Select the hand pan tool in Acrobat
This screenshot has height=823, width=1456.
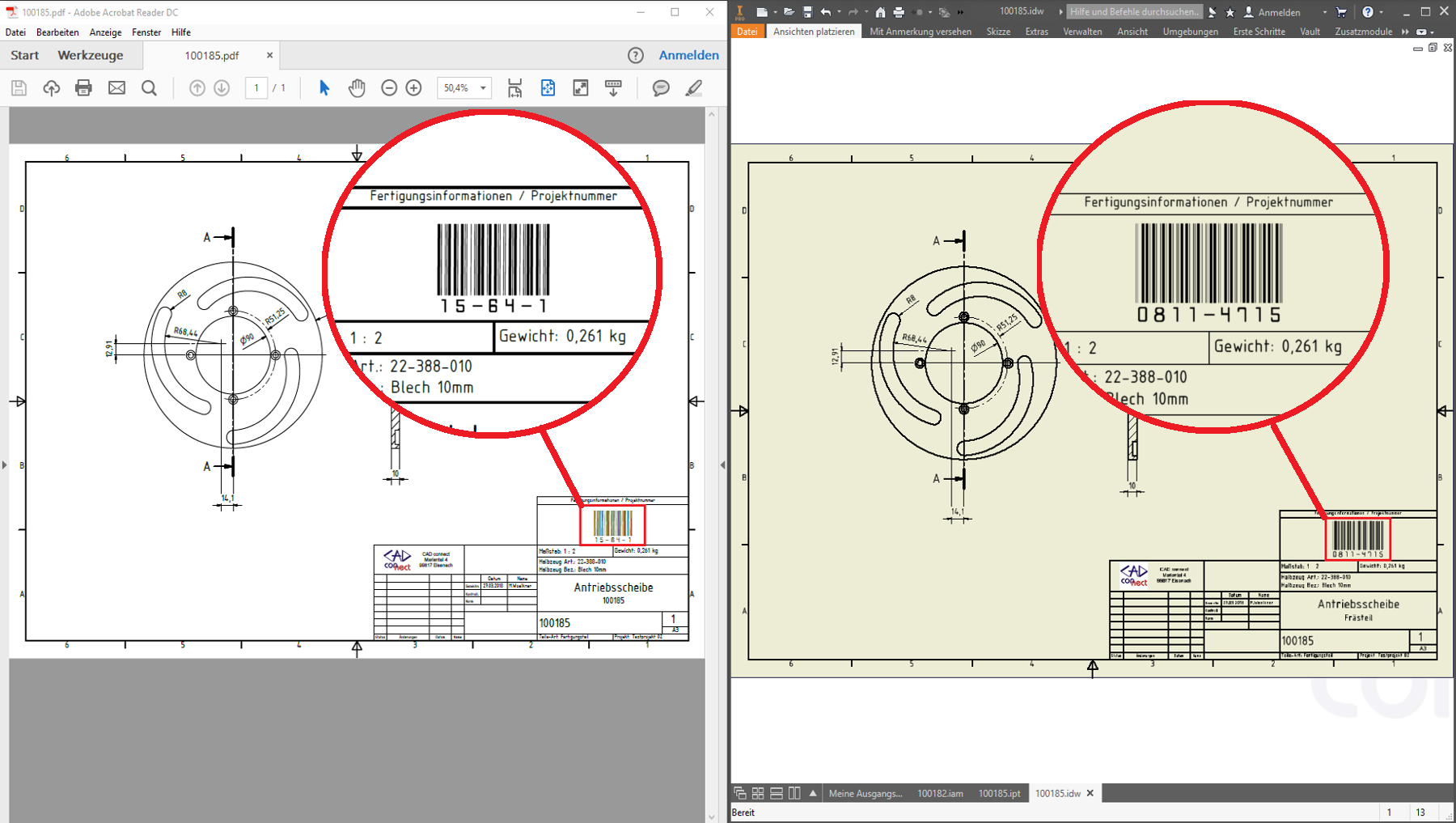357,88
